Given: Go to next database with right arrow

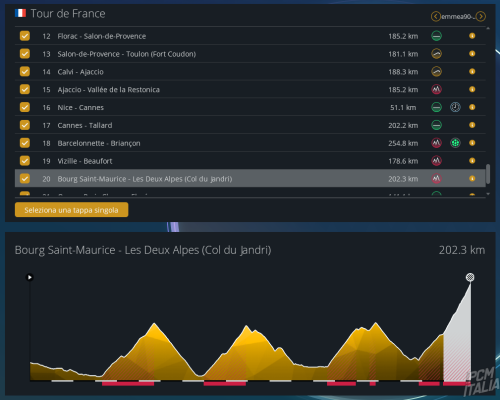Looking at the screenshot, I should (x=481, y=16).
